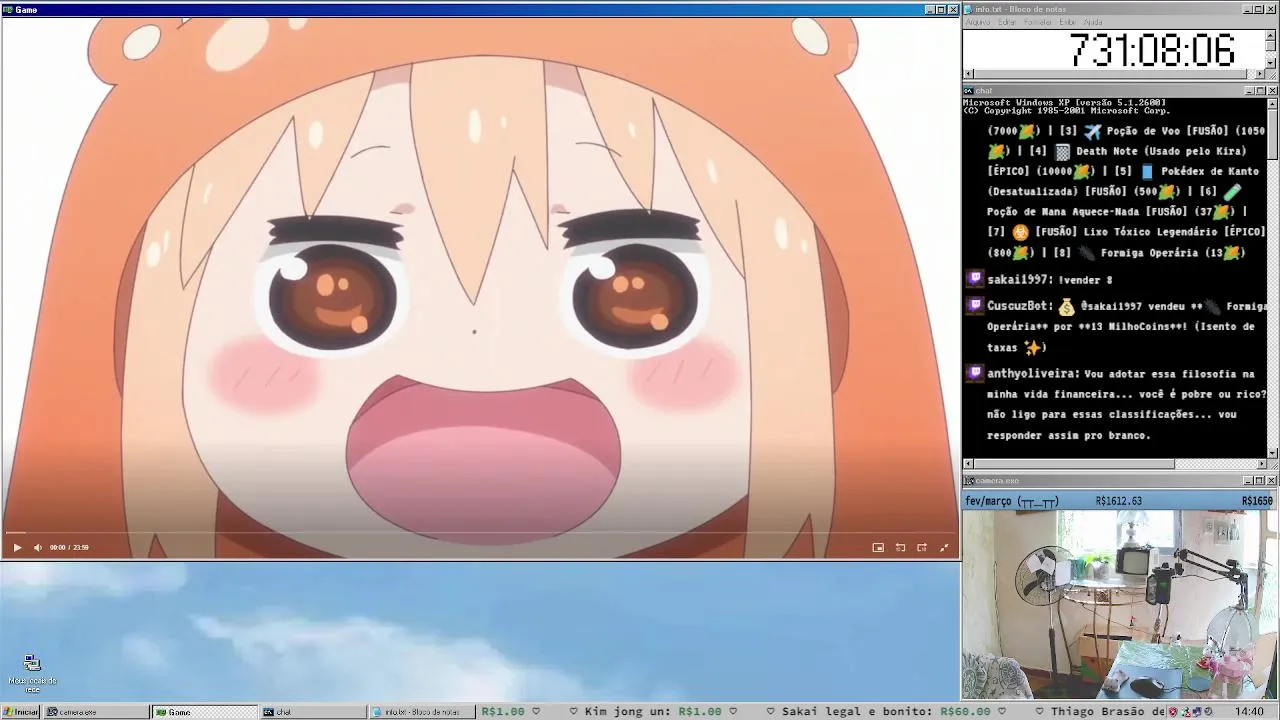
Task: Click anthyoliveira's Twitch badge icon in chat
Action: tap(975, 373)
